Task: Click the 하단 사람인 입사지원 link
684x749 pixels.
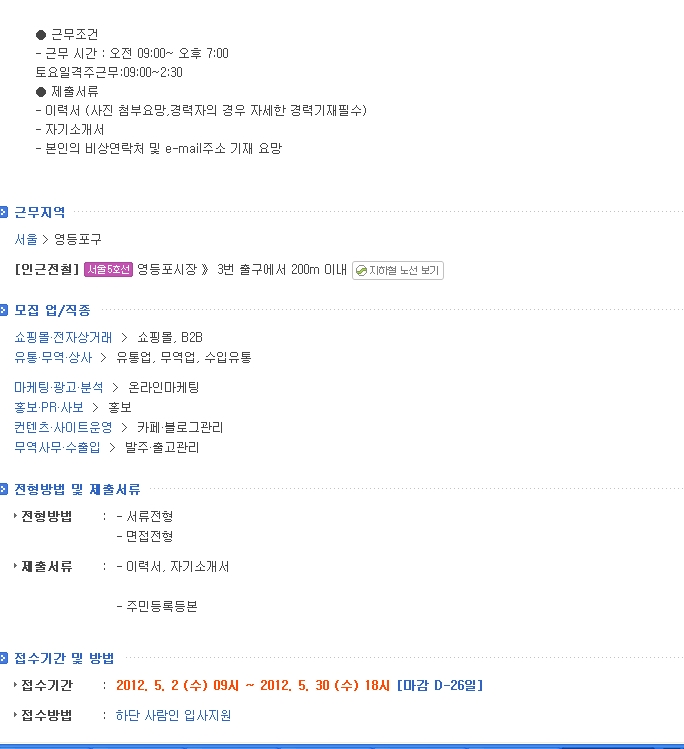Action: click(173, 715)
